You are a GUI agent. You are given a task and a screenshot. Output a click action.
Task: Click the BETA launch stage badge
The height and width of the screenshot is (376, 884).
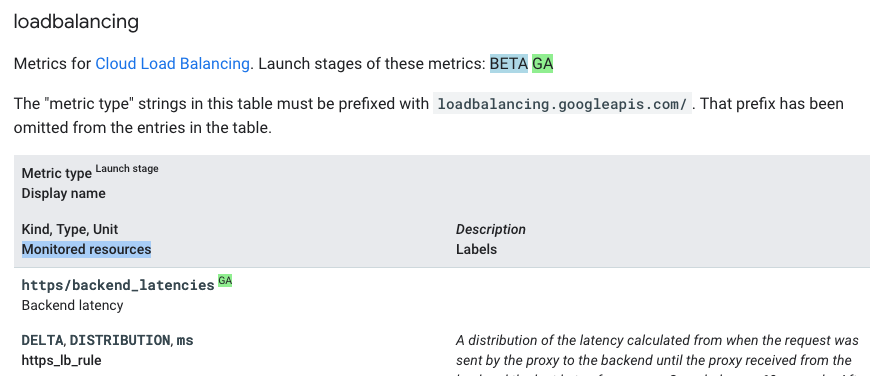pos(509,64)
